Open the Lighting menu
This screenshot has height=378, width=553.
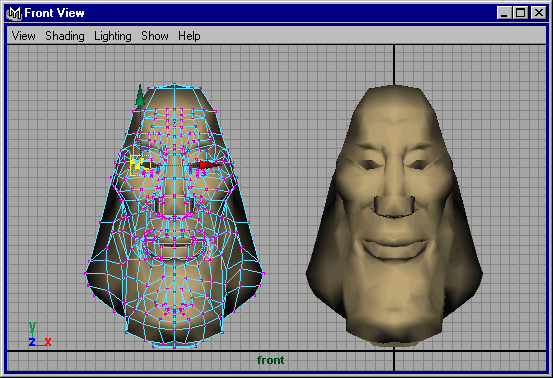tap(113, 36)
